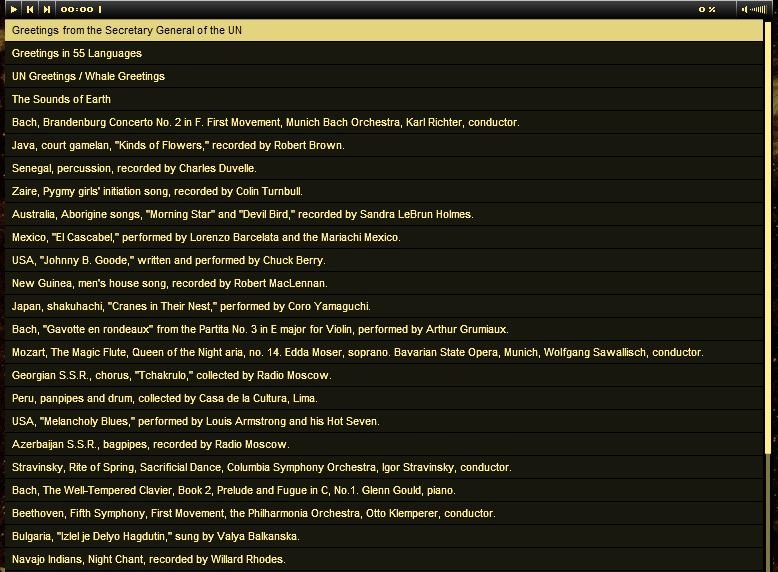Play The Sounds of Earth
Image resolution: width=778 pixels, height=572 pixels.
(384, 99)
